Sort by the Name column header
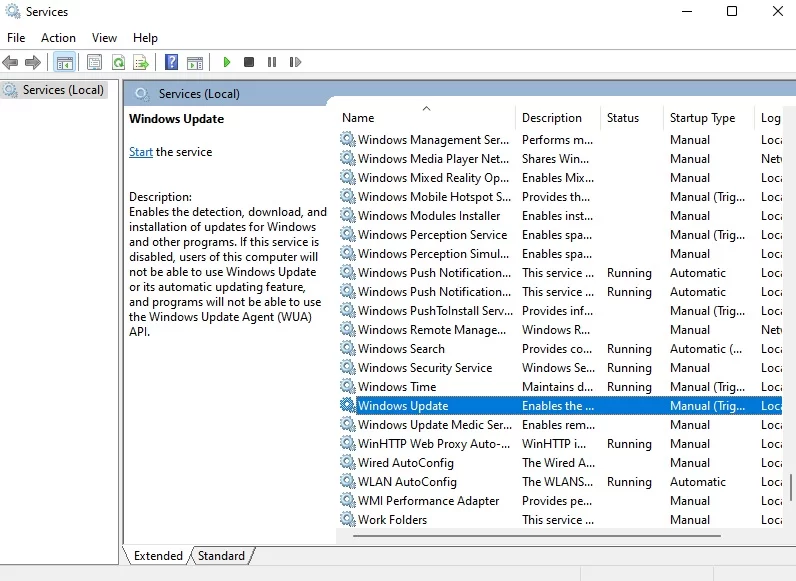The height and width of the screenshot is (581, 796). (426, 118)
